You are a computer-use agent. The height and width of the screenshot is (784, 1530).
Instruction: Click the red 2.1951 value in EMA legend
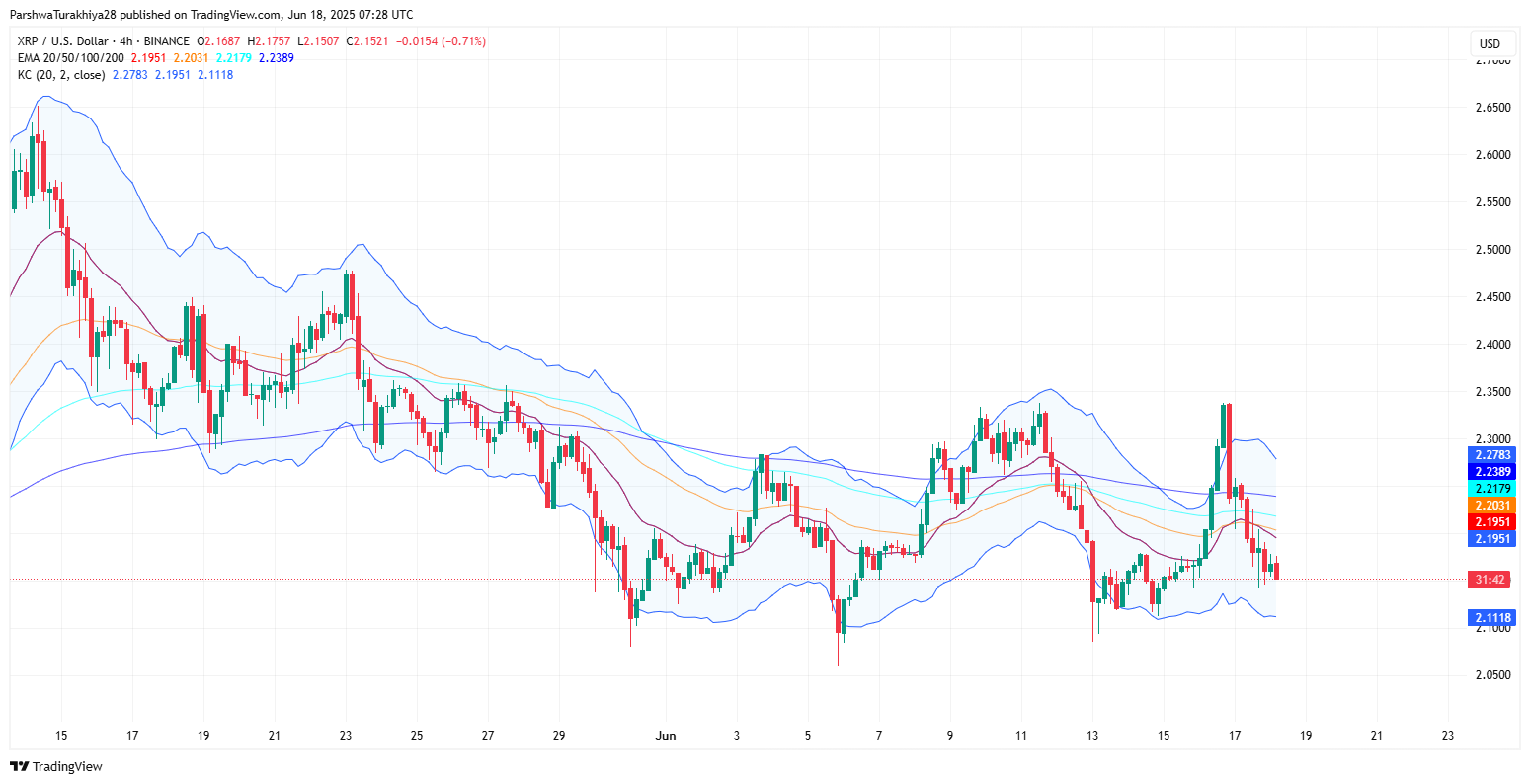point(147,58)
